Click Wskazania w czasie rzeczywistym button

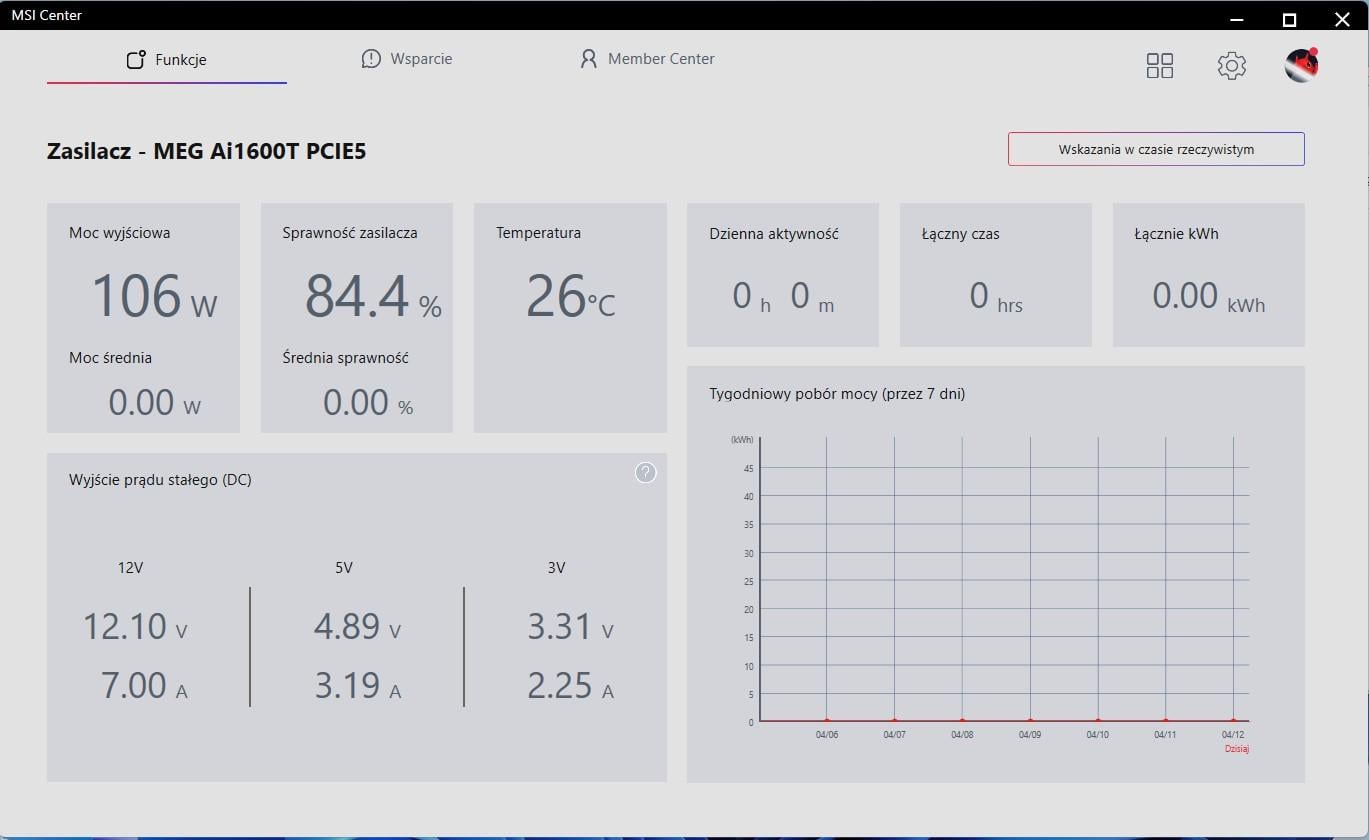coord(1156,149)
